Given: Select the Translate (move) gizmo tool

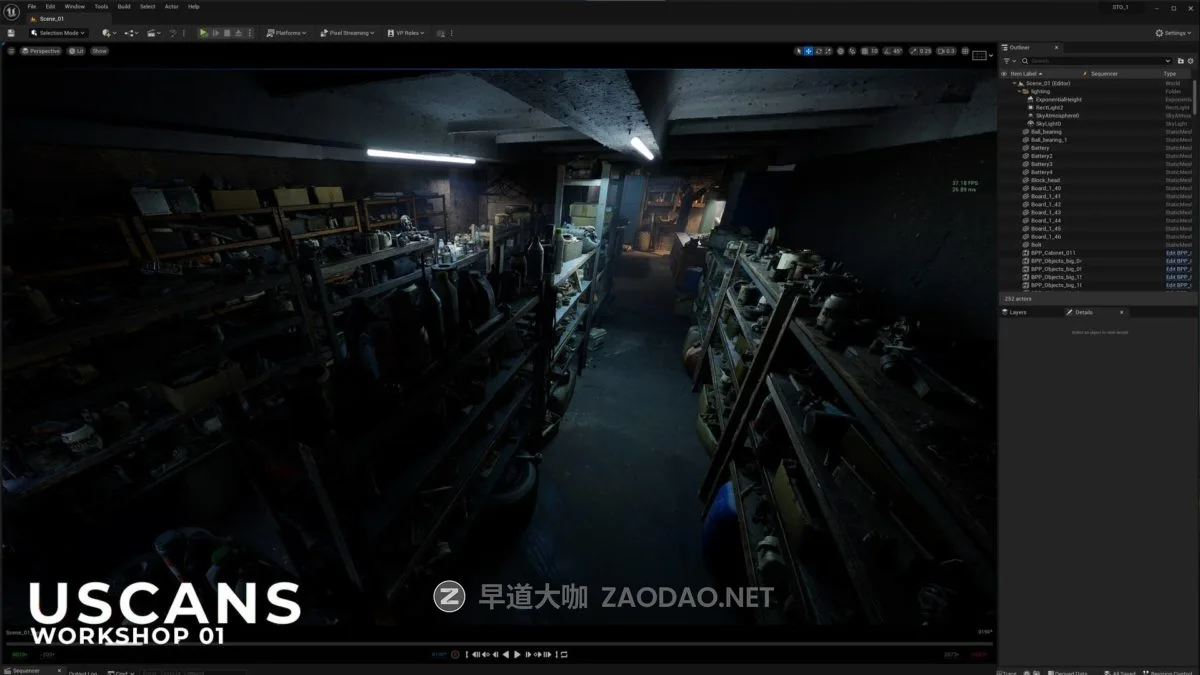Looking at the screenshot, I should click(808, 51).
